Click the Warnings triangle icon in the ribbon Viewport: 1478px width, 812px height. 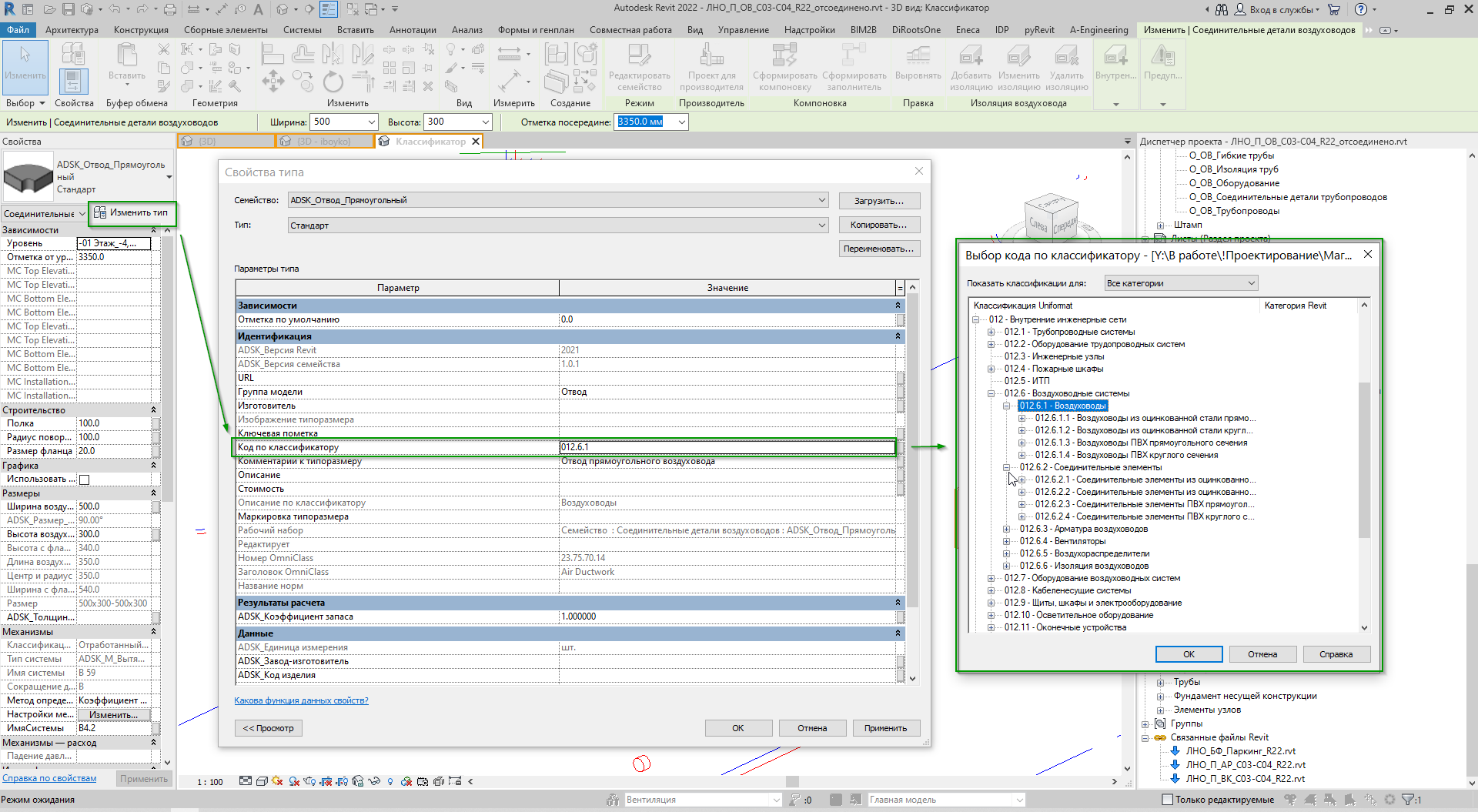(1162, 55)
